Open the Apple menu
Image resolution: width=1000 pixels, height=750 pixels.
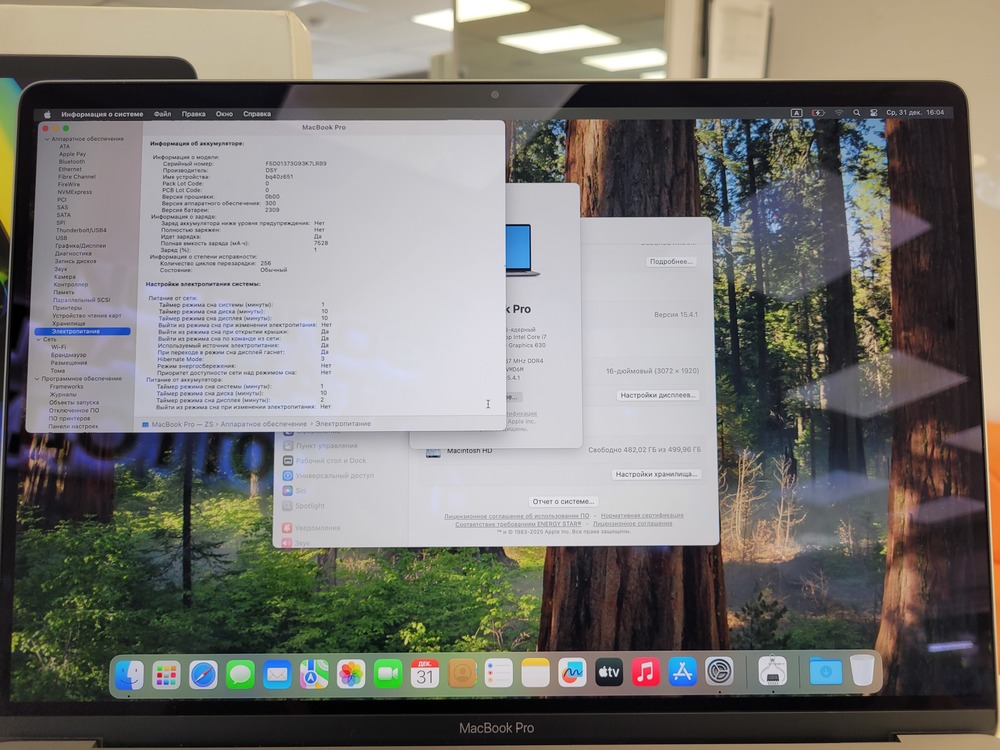pos(47,115)
